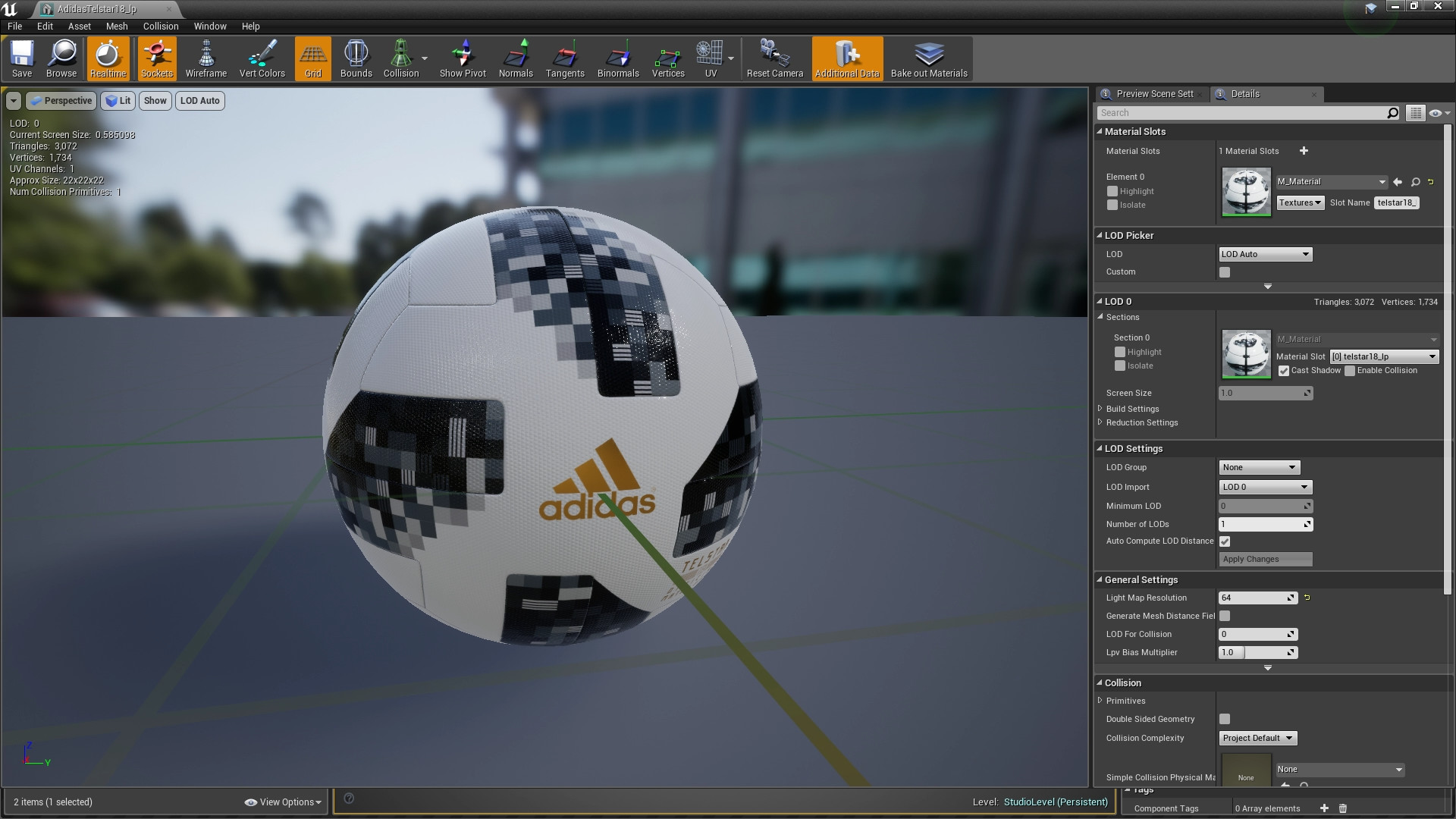Image resolution: width=1456 pixels, height=819 pixels.
Task: Toggle Auto Compute LOD Distance checkbox
Action: click(x=1225, y=541)
